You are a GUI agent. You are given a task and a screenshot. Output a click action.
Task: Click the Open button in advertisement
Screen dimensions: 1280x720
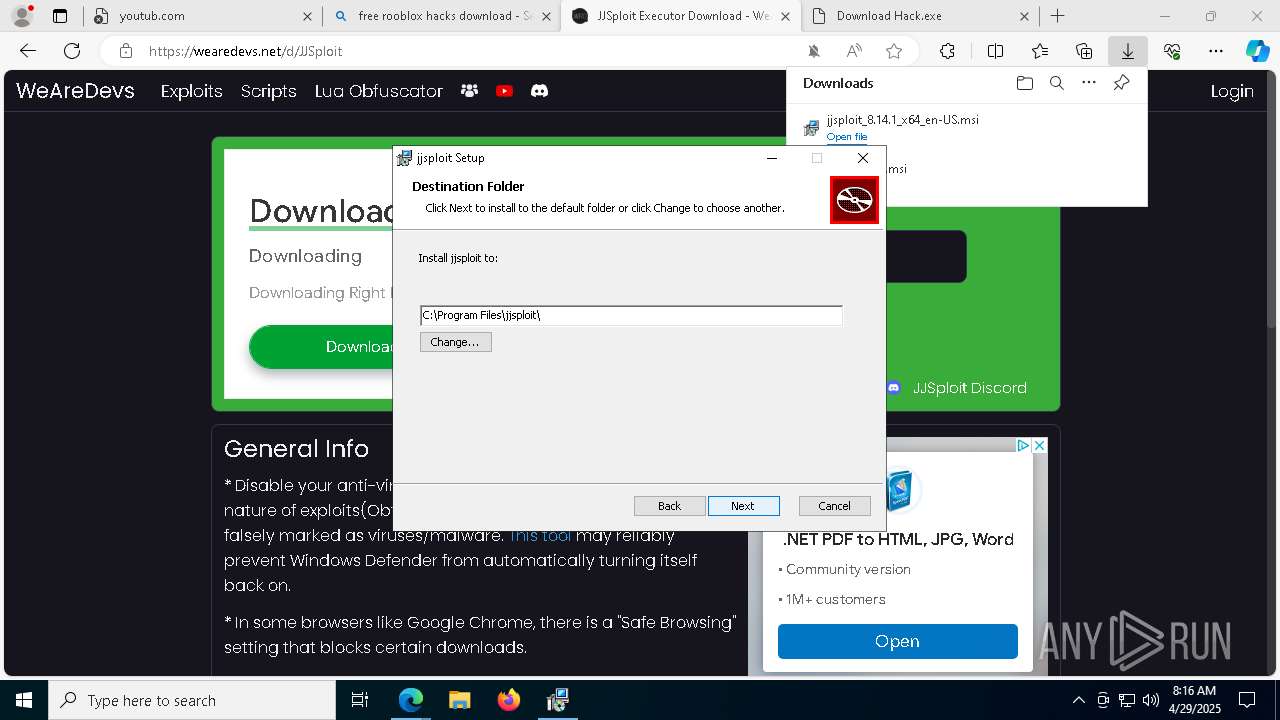coord(897,641)
